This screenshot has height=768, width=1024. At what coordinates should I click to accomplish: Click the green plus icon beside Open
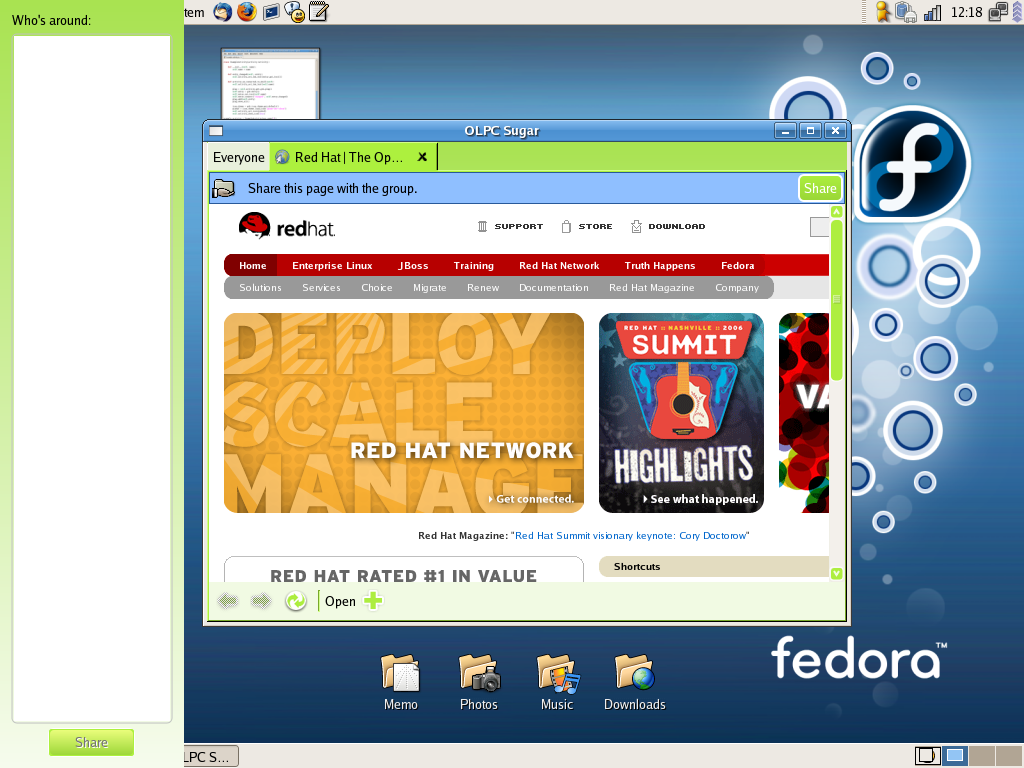(x=373, y=601)
